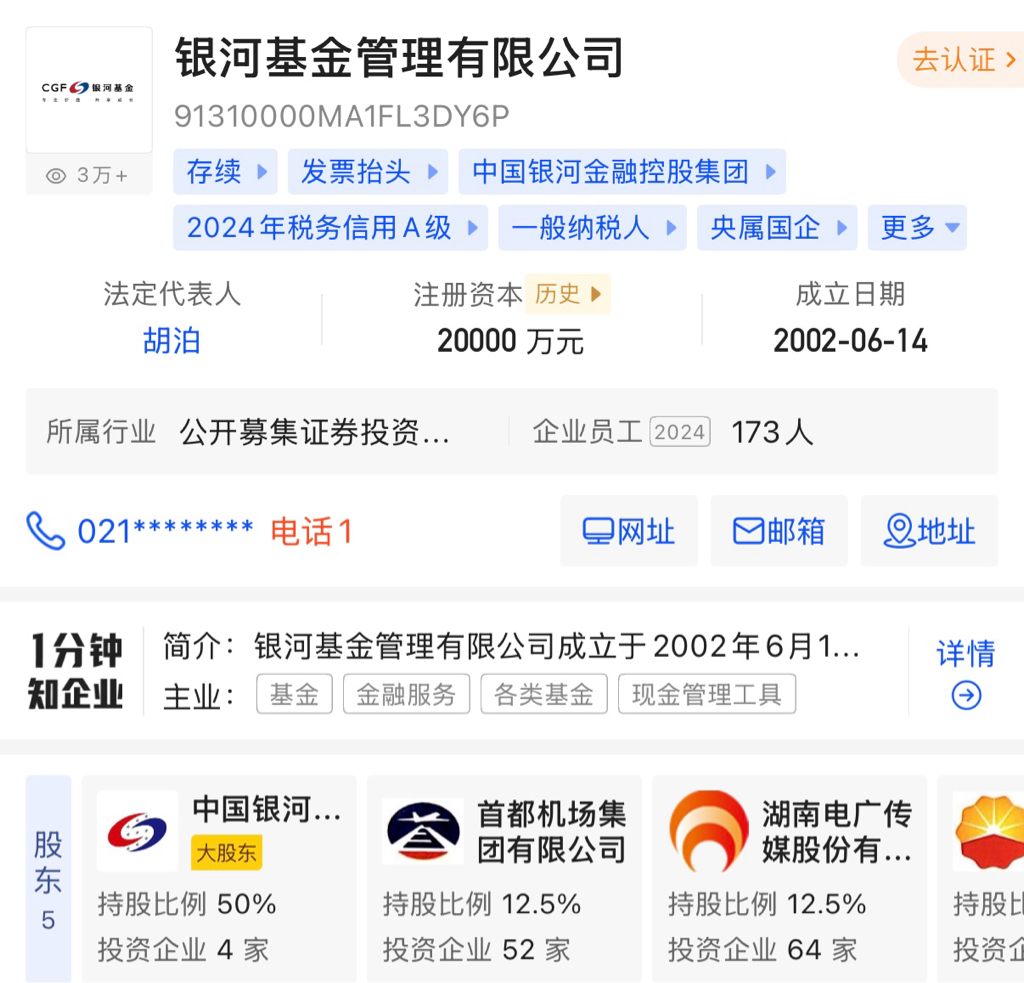Click the 湖南电广传媒 shareholder logo icon
This screenshot has height=983, width=1024.
click(x=708, y=831)
